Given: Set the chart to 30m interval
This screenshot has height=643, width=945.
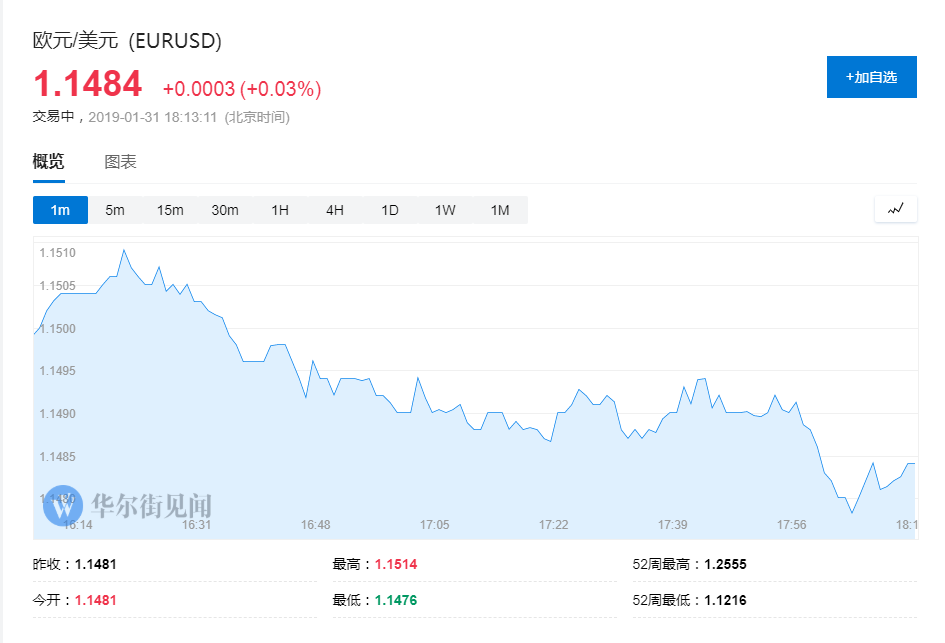Looking at the screenshot, I should (x=225, y=210).
